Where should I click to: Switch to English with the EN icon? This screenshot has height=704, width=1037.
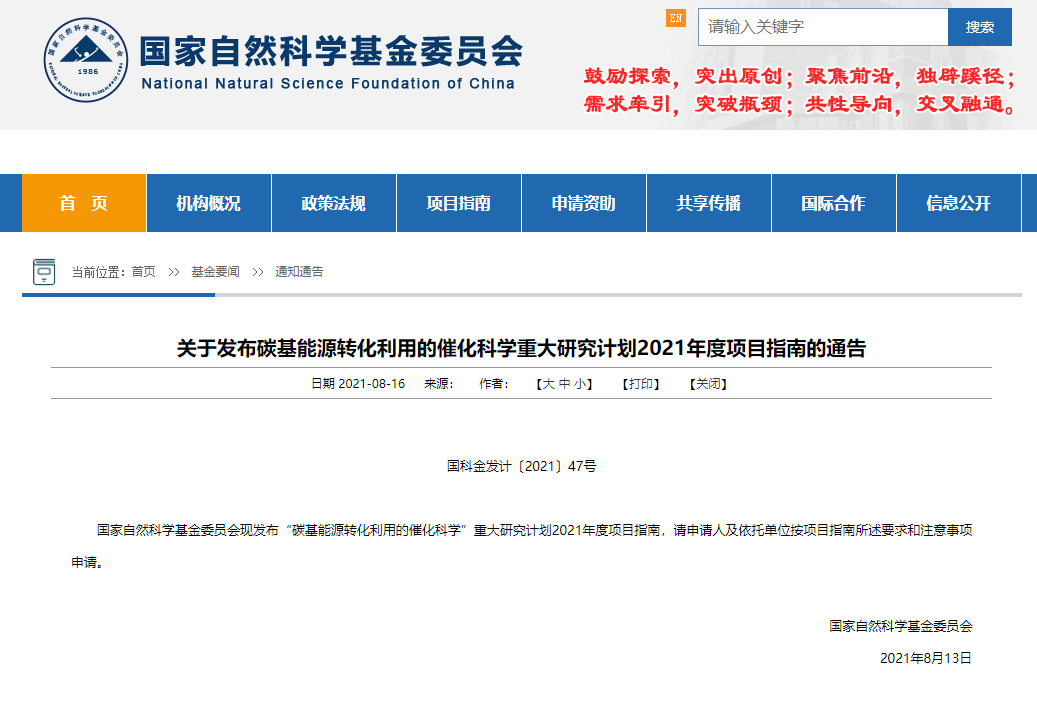click(676, 18)
